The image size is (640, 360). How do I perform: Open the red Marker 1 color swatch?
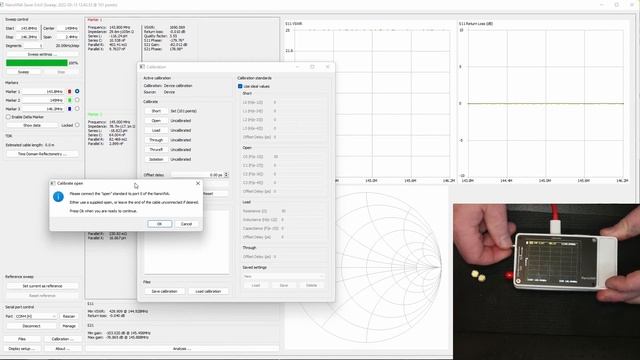[70, 91]
